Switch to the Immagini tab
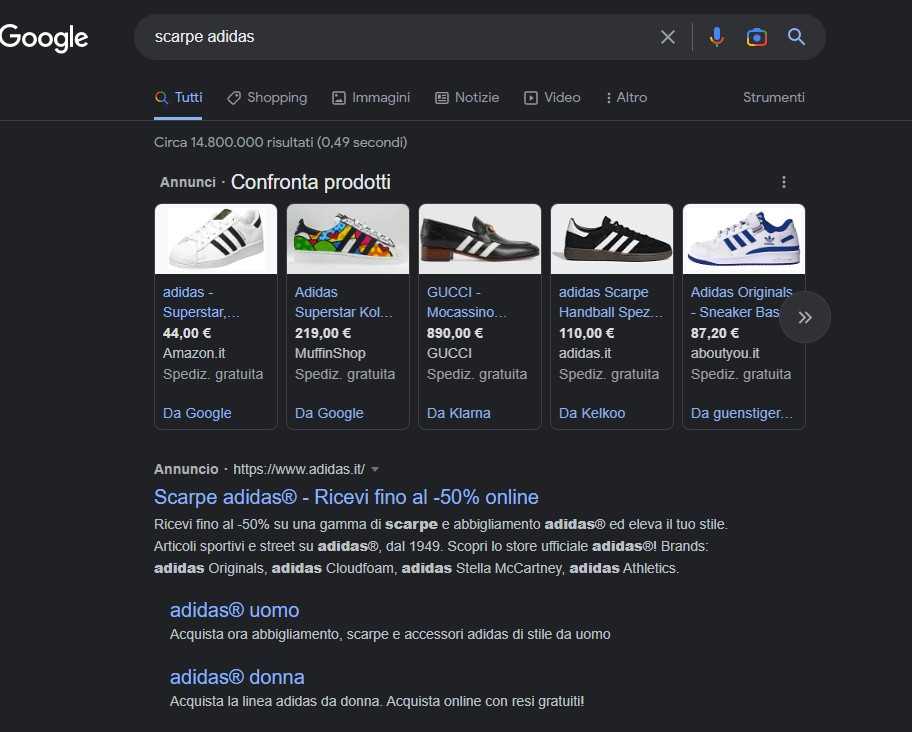Screen dimensions: 912x732 pos(370,98)
